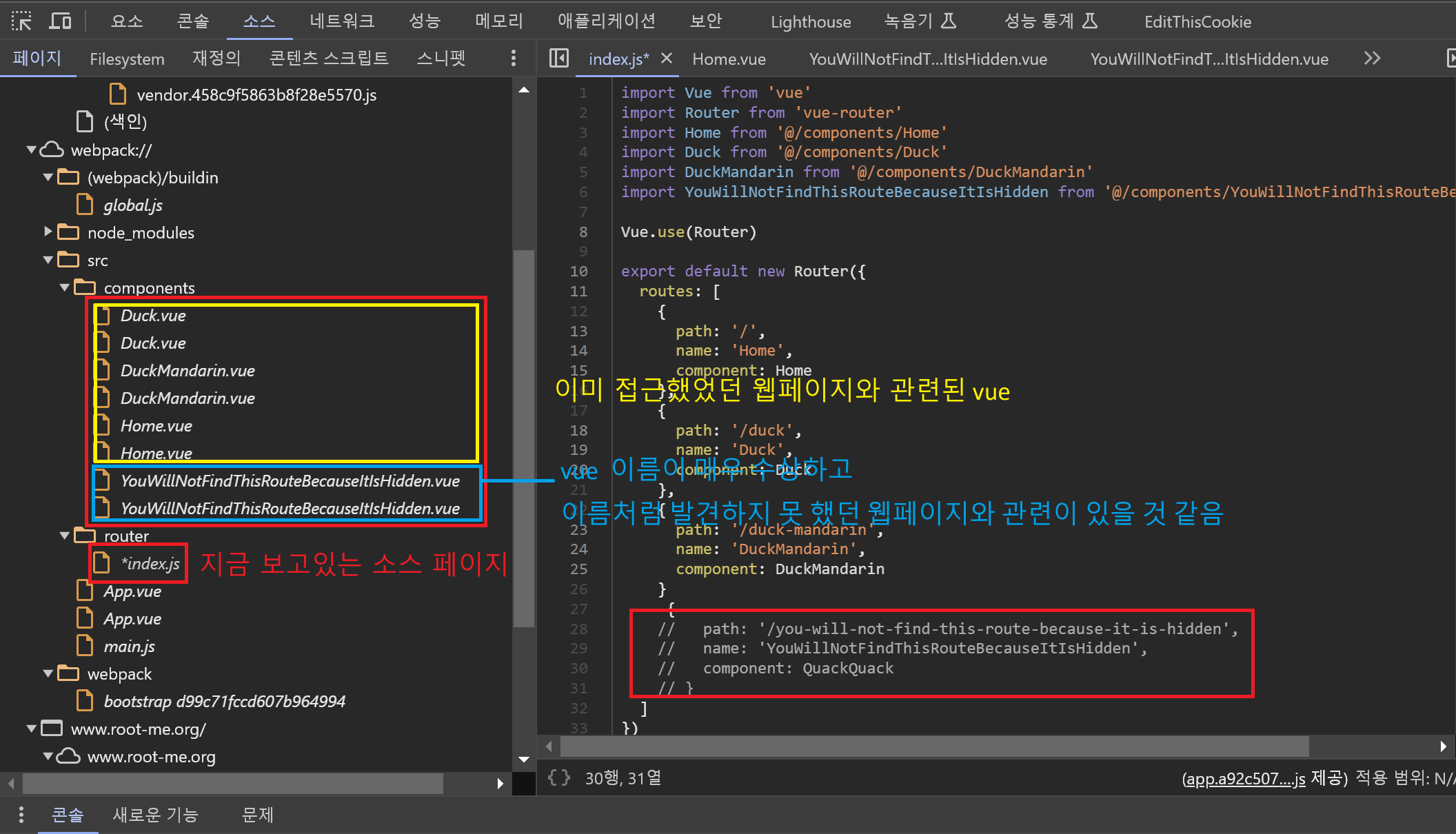Open the navigator three-dot more options menu
The height and width of the screenshot is (834, 1456).
click(514, 59)
